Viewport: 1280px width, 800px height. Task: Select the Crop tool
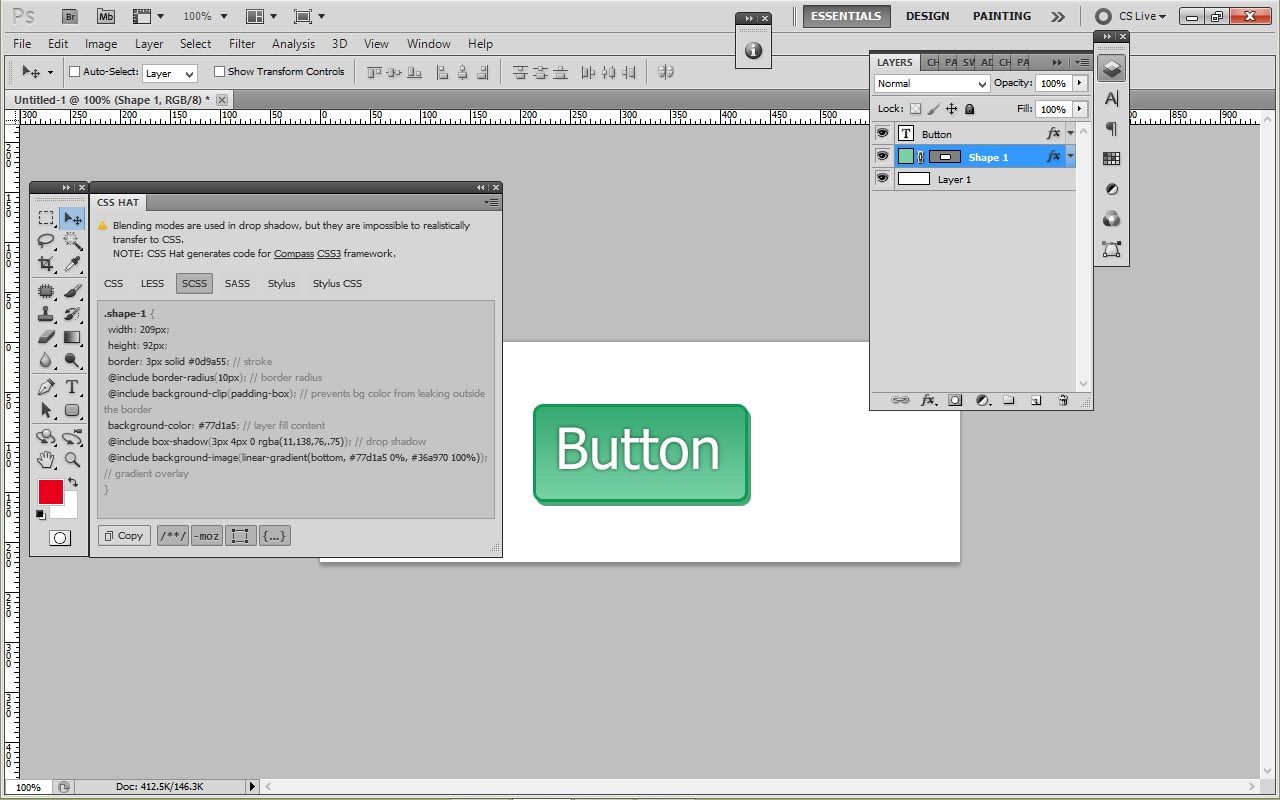click(x=46, y=264)
